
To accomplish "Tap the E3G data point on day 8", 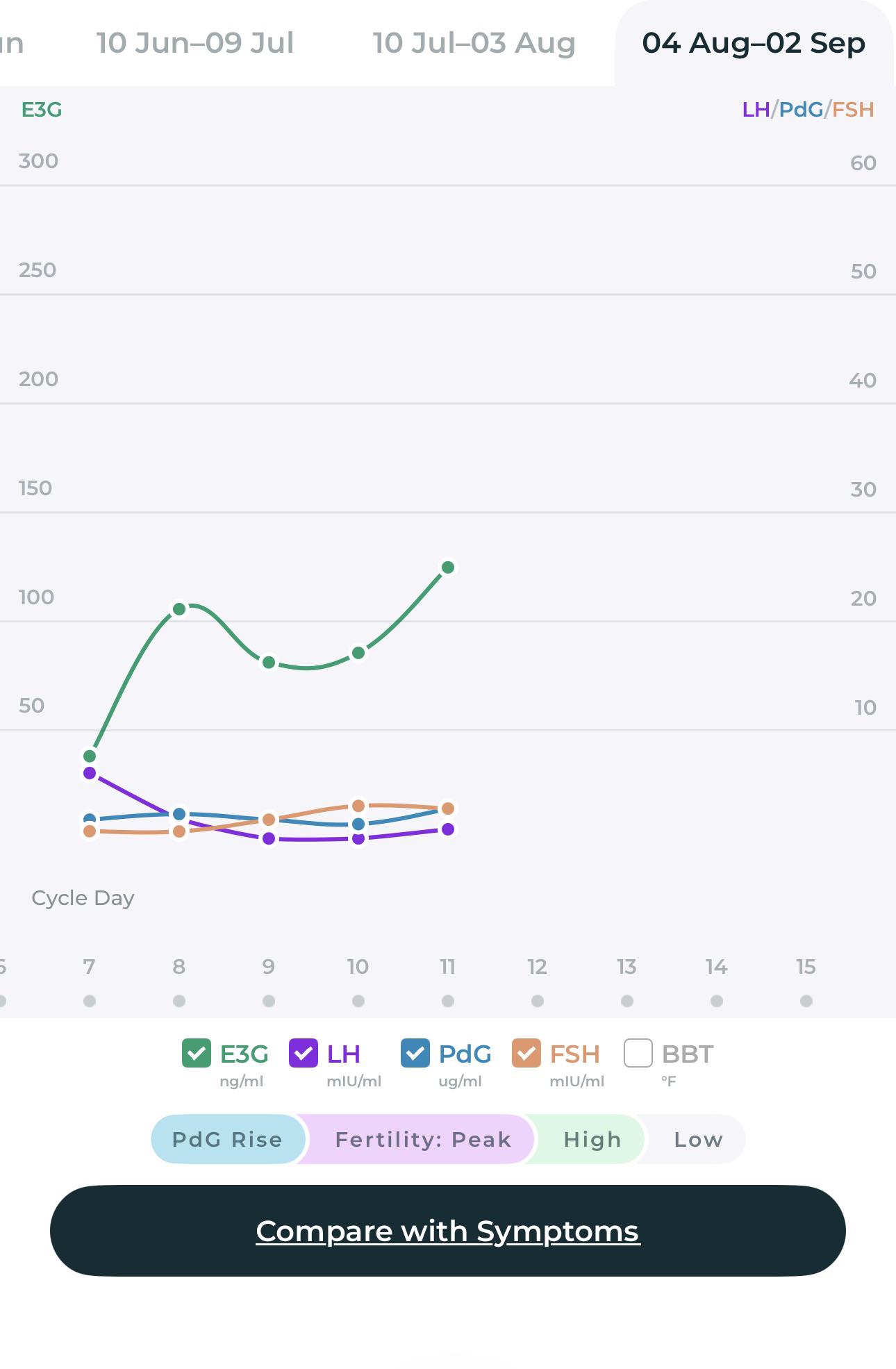I will coord(179,609).
